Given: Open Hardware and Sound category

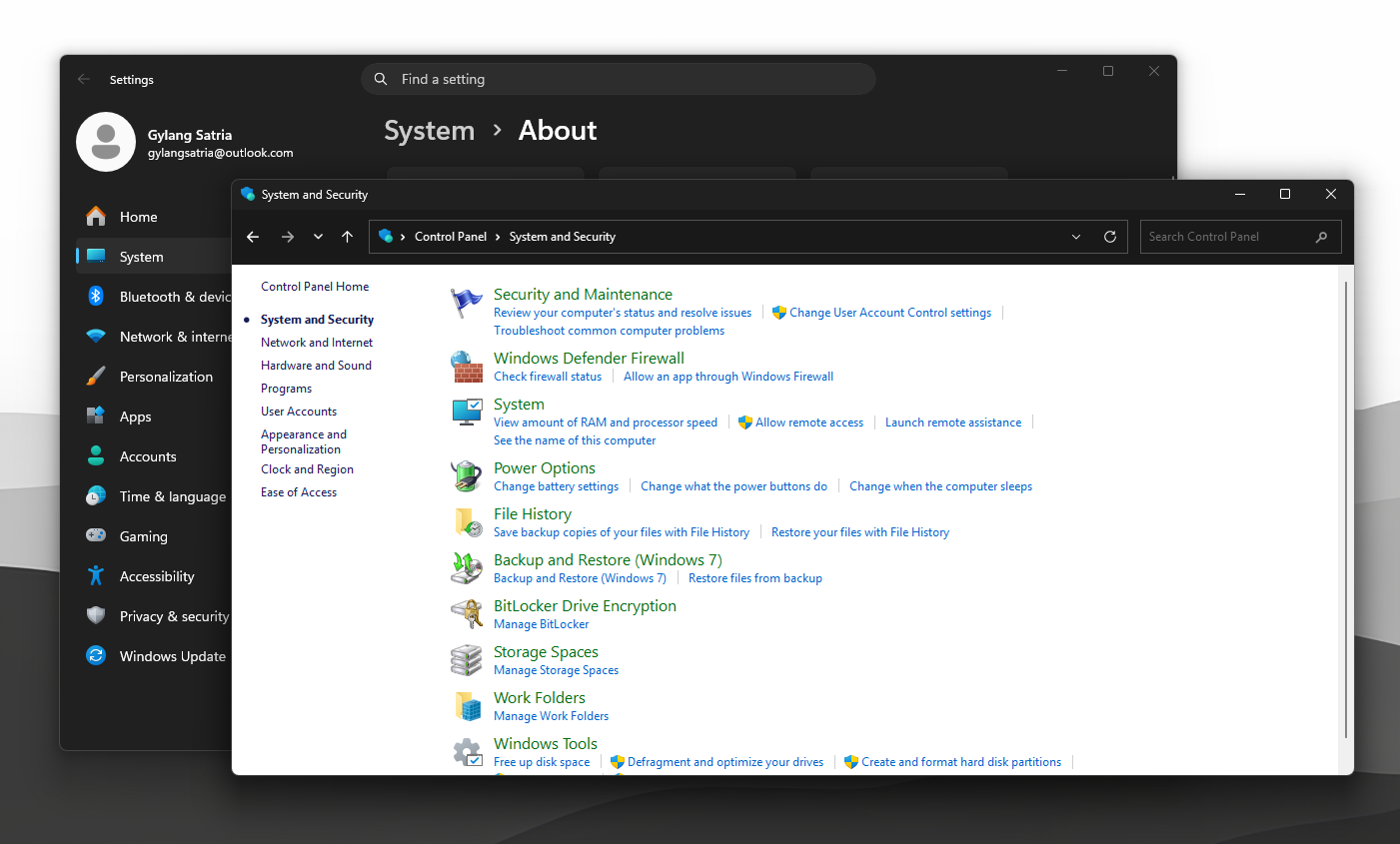Looking at the screenshot, I should coord(316,366).
